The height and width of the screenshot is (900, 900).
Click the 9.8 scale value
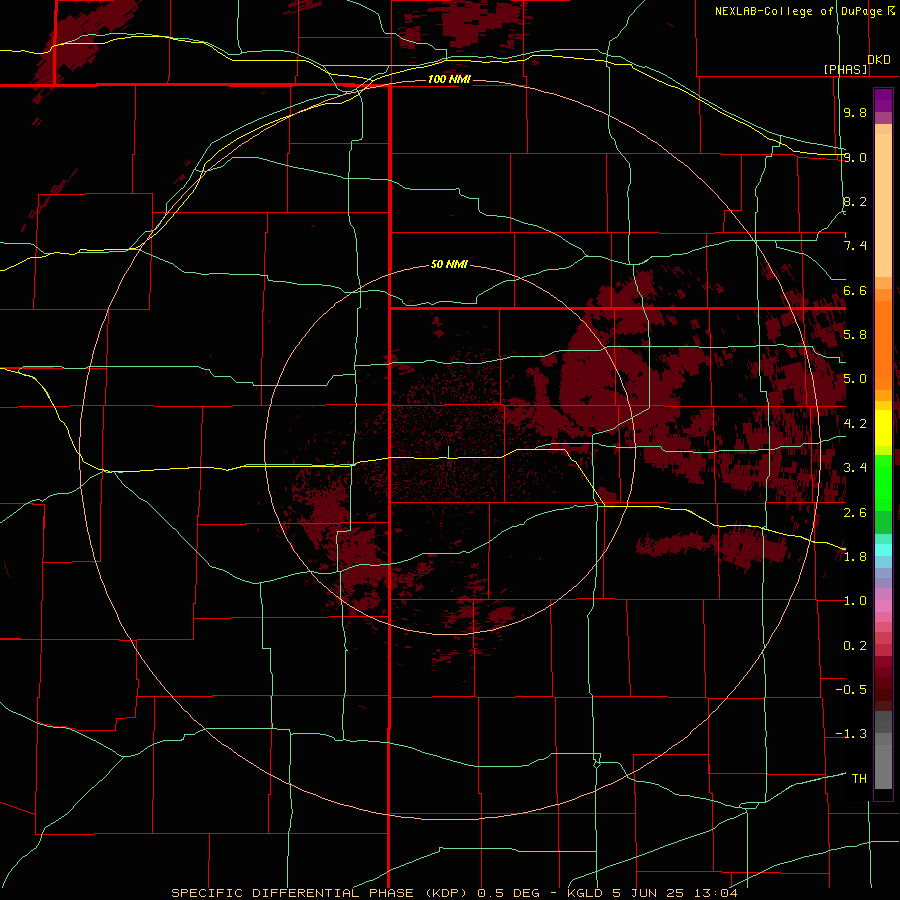click(855, 112)
